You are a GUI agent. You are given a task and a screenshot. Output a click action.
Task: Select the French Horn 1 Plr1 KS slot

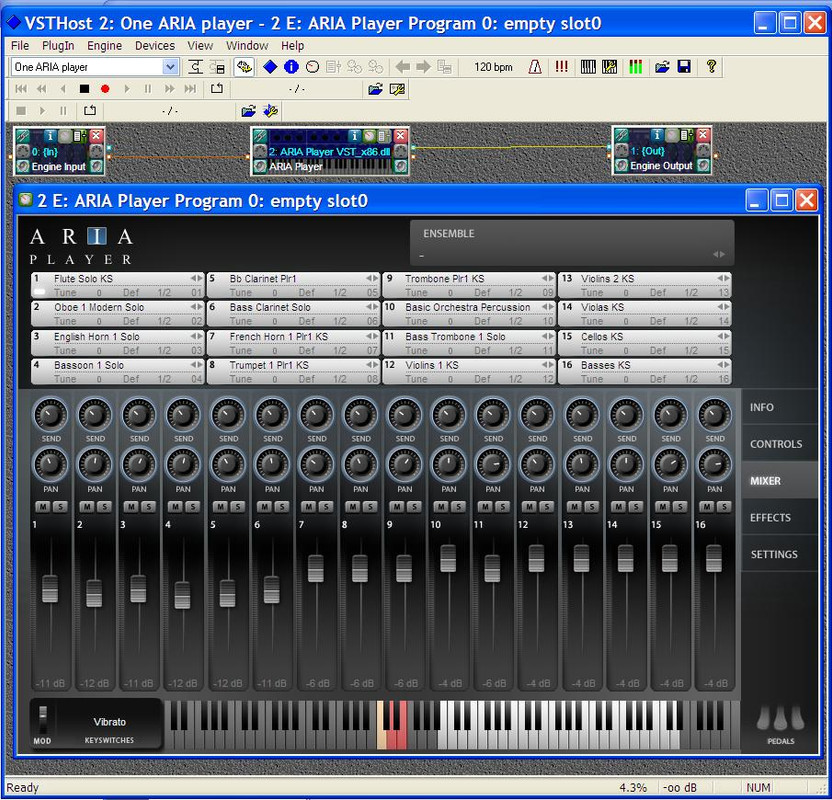coord(293,343)
